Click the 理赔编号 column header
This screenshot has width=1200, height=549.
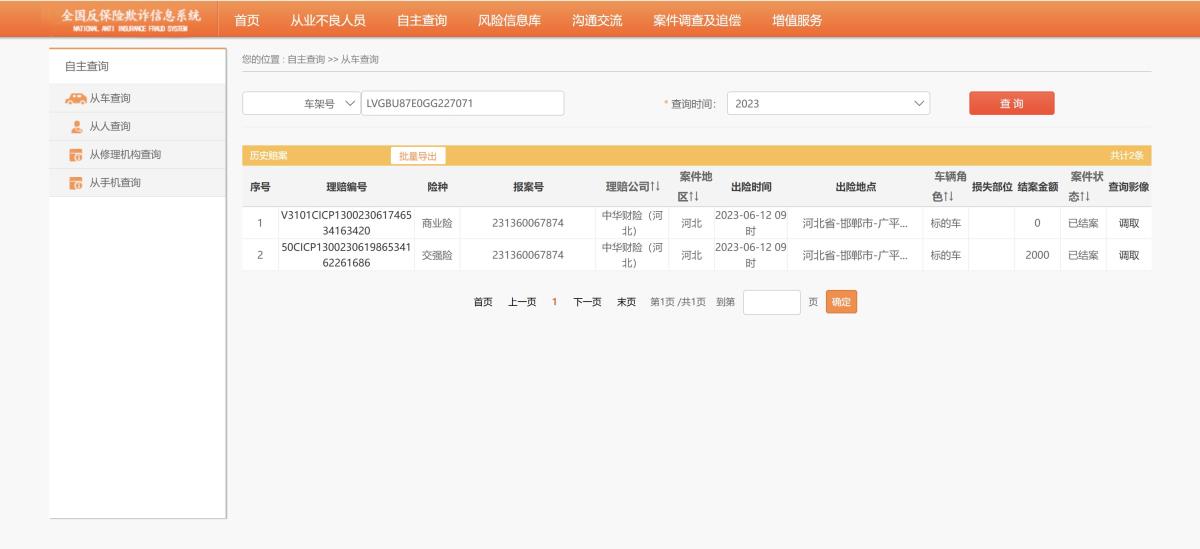pyautogui.click(x=346, y=187)
